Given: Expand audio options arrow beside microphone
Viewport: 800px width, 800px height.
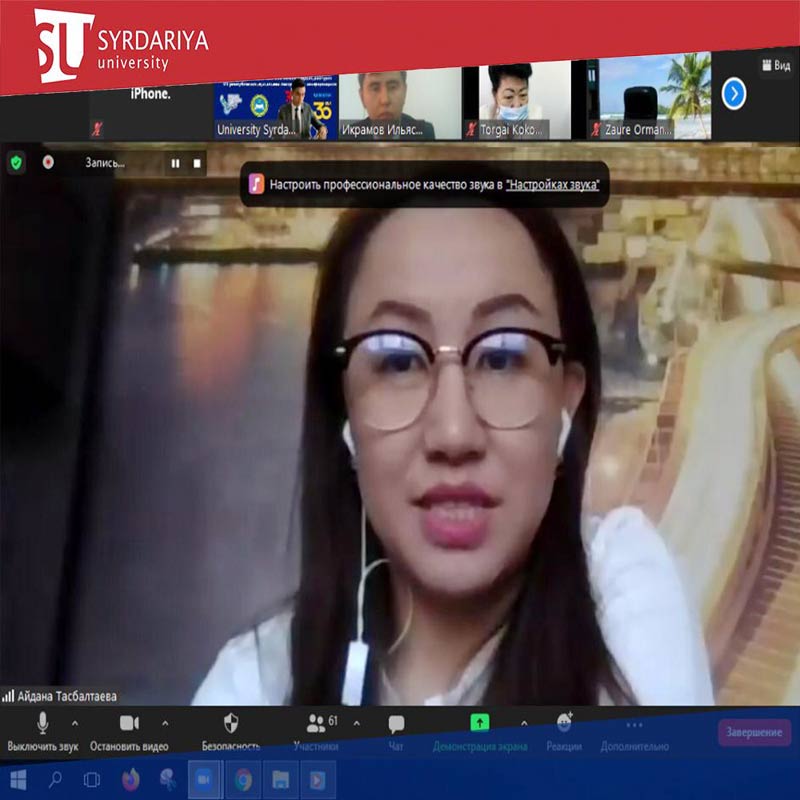Looking at the screenshot, I should (x=74, y=722).
